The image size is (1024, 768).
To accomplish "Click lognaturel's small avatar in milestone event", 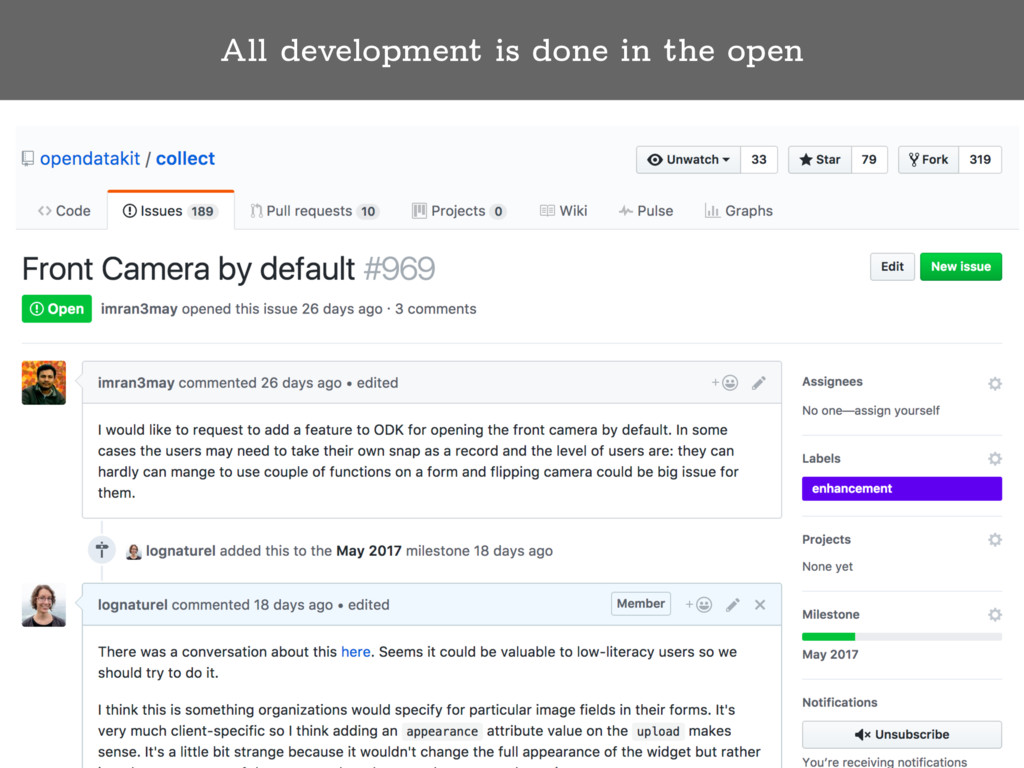I will coord(134,551).
